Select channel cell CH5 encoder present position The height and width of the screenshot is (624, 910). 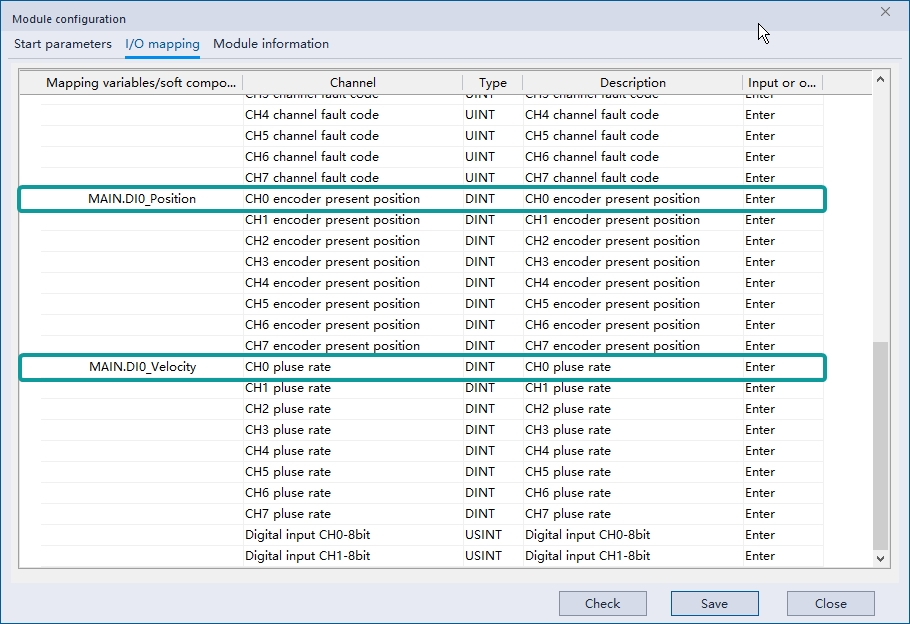click(x=353, y=304)
